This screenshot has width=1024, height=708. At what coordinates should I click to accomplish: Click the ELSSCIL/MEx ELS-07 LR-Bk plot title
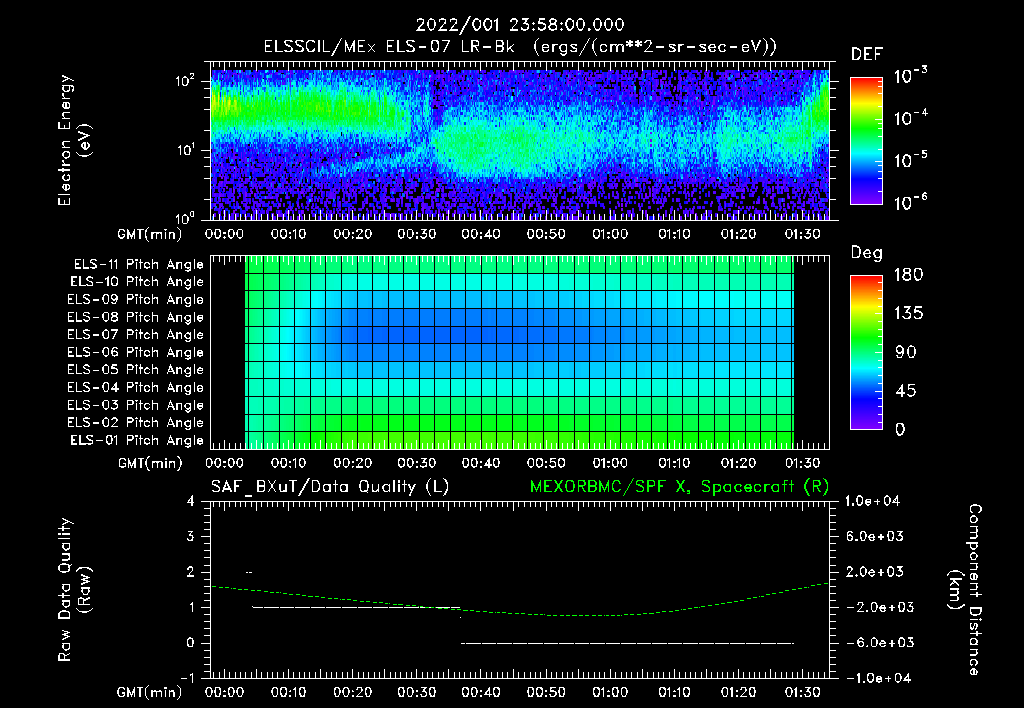point(520,47)
